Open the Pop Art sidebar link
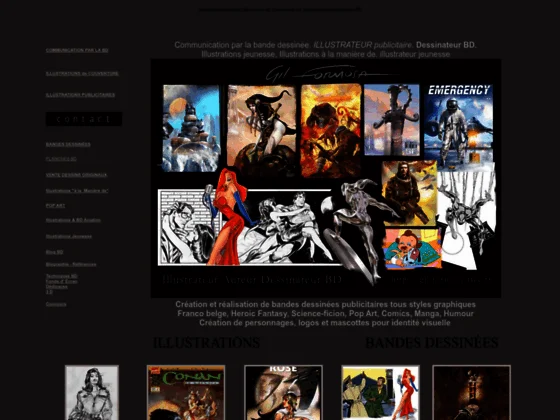This screenshot has width=560, height=420. (55, 206)
